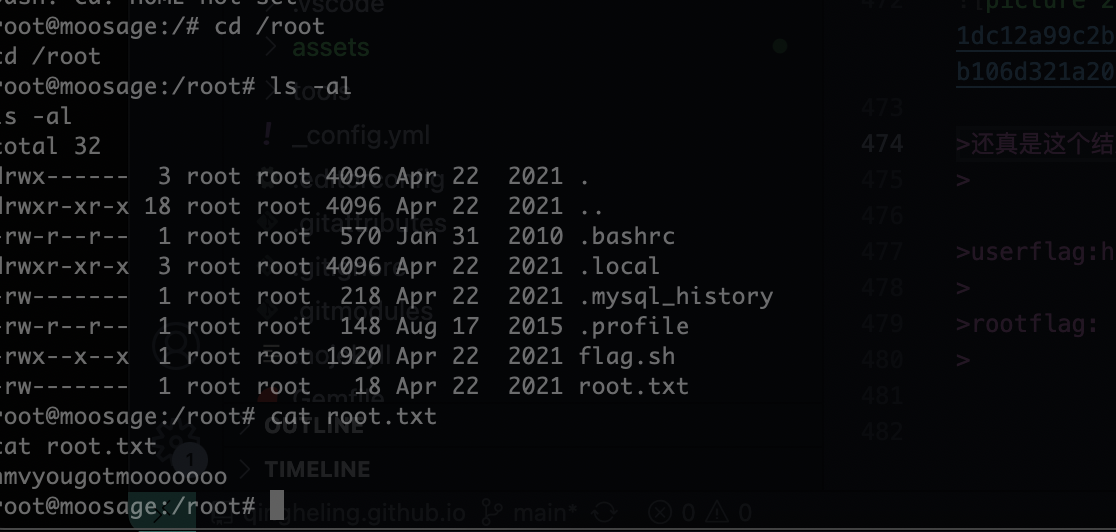Click the main* branch name in status bar
1116x532 pixels.
545,513
